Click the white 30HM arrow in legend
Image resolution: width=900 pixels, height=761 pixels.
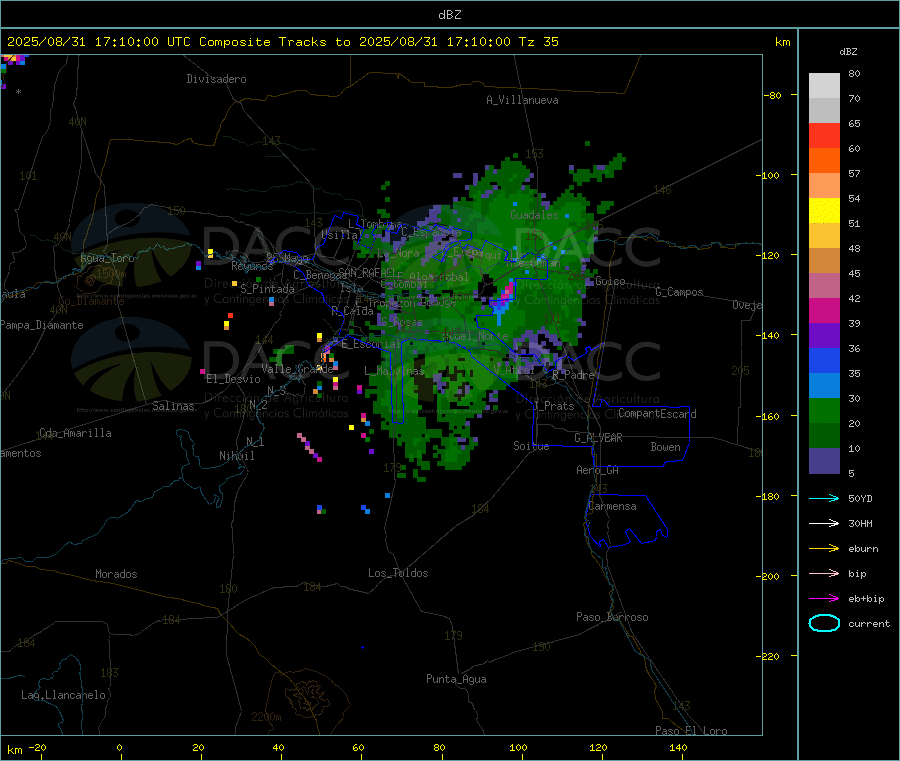(824, 523)
